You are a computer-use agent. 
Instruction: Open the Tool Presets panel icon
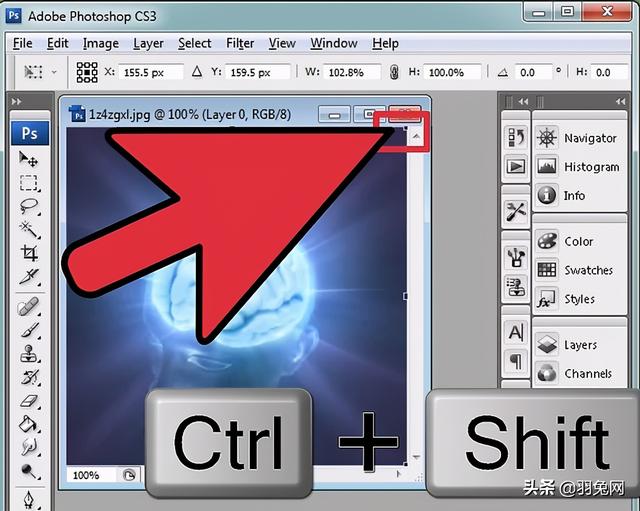[516, 212]
